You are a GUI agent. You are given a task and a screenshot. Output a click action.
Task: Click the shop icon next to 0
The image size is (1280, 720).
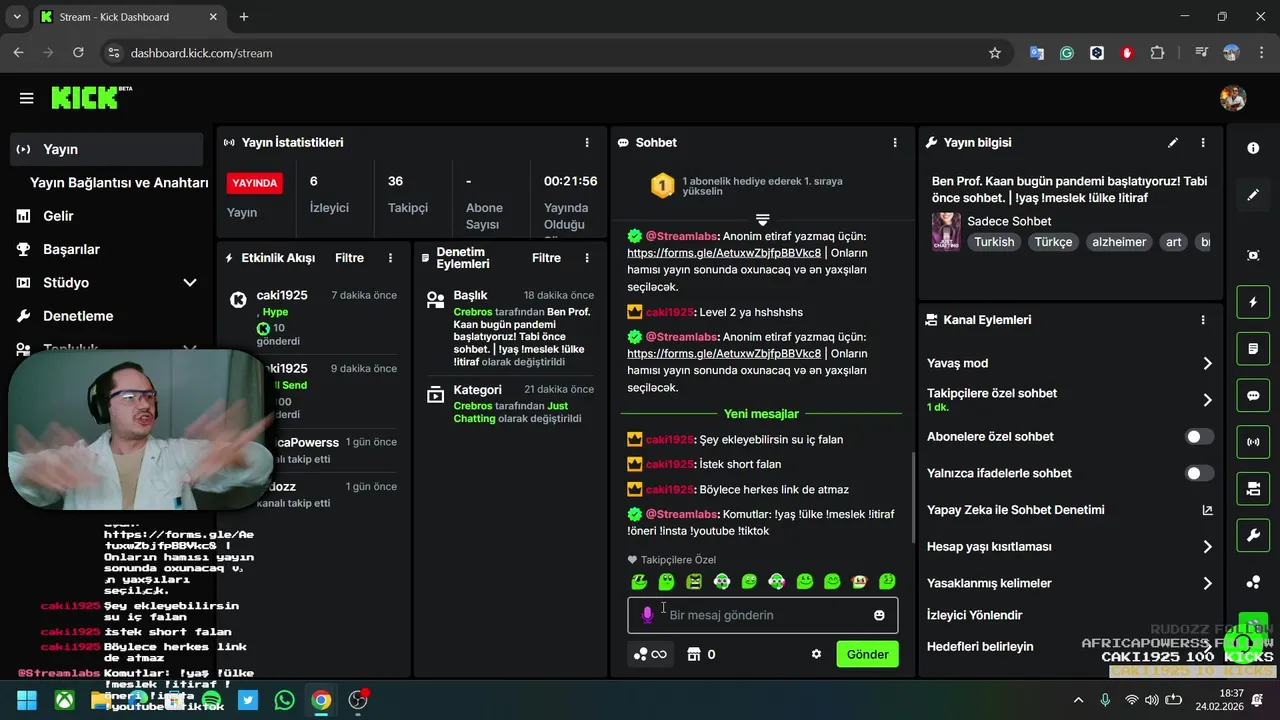coord(694,654)
